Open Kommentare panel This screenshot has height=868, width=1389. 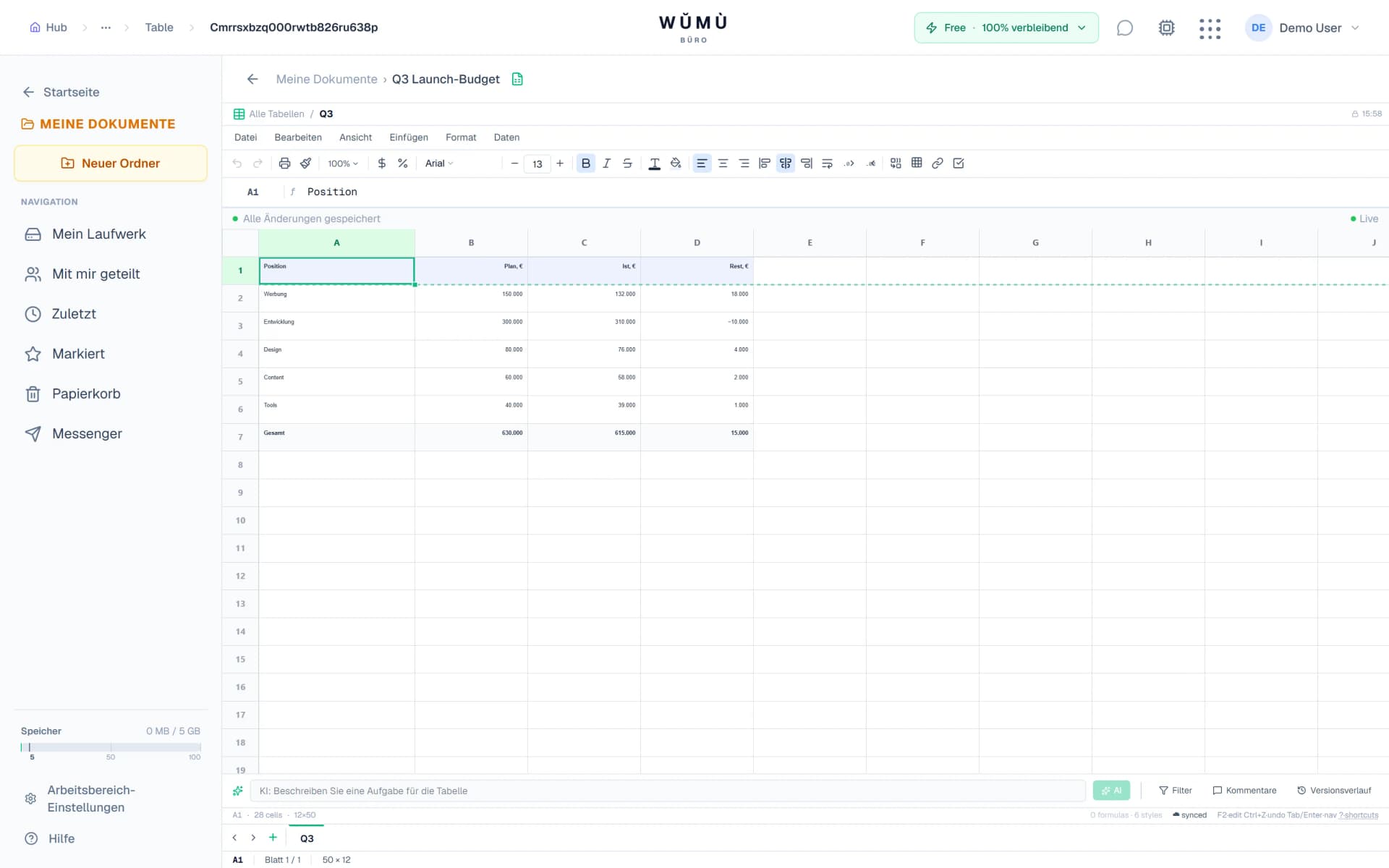[1244, 791]
